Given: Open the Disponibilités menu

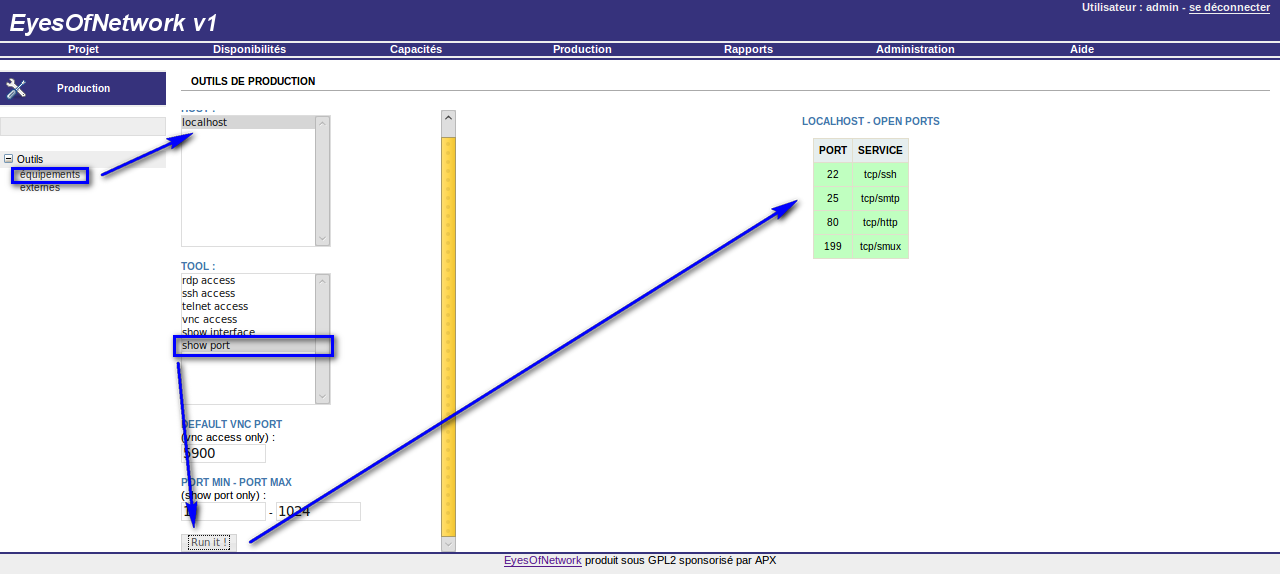Looking at the screenshot, I should coord(249,49).
